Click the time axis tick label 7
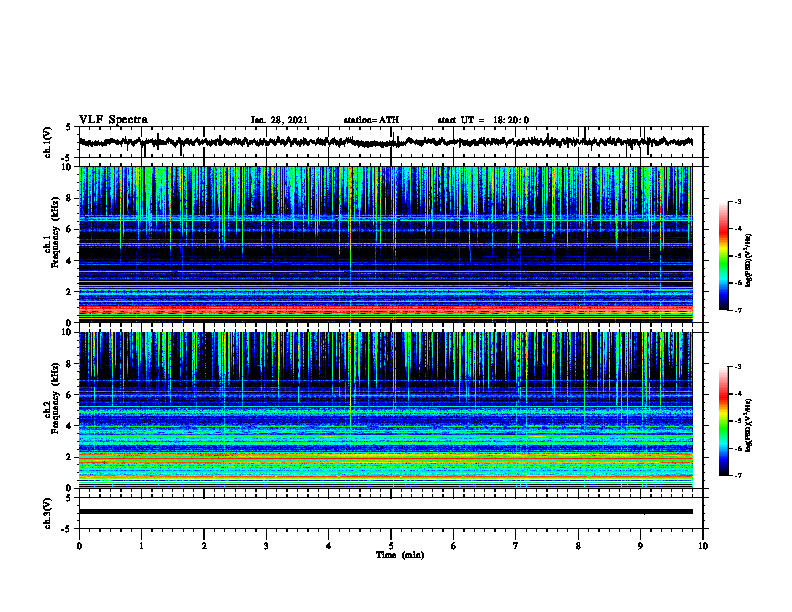 (x=516, y=546)
